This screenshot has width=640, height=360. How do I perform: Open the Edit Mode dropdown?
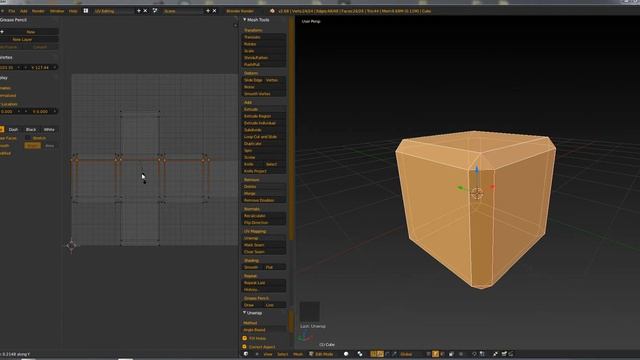324,354
